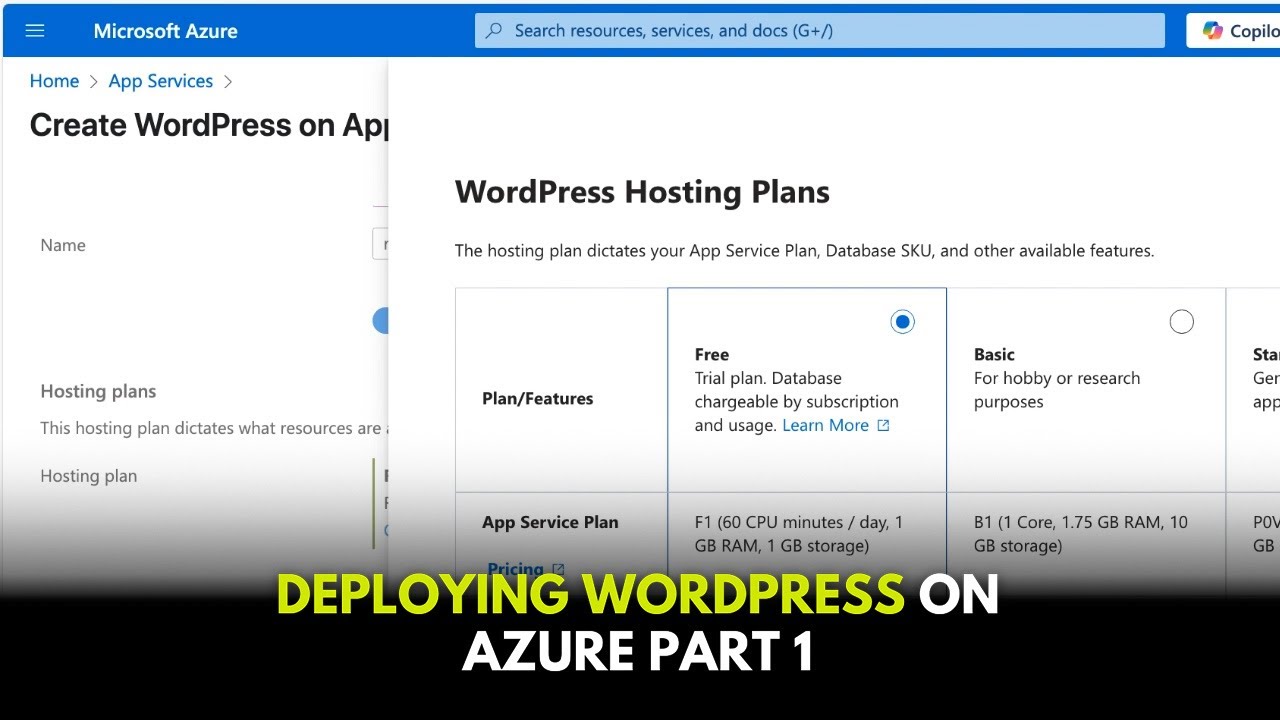This screenshot has height=720, width=1280.
Task: Click the chevron after App Services breadcrumb
Action: pyautogui.click(x=228, y=82)
